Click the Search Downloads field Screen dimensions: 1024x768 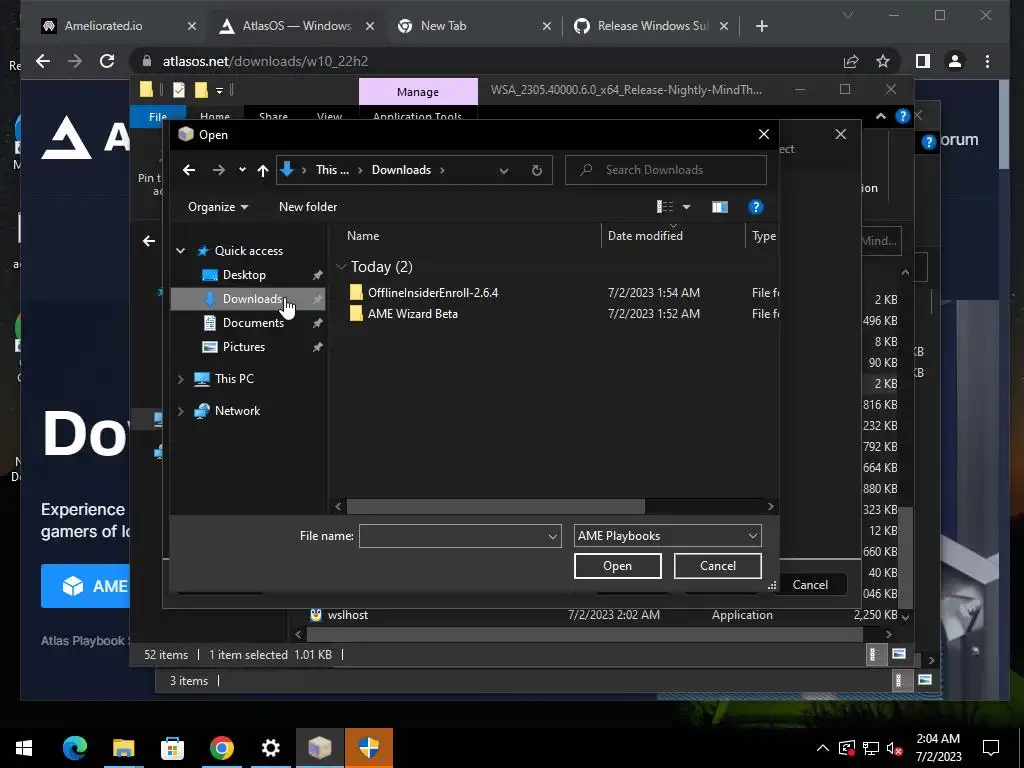665,170
